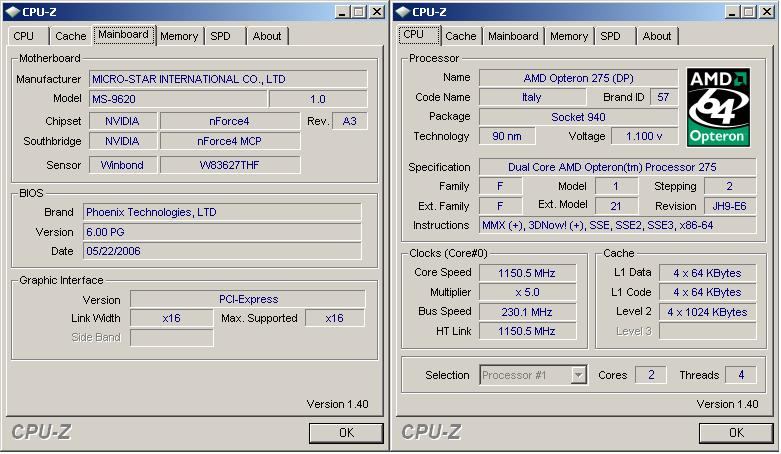Click the sensor value W83627THF
Screen dimensions: 781x454
click(x=230, y=165)
